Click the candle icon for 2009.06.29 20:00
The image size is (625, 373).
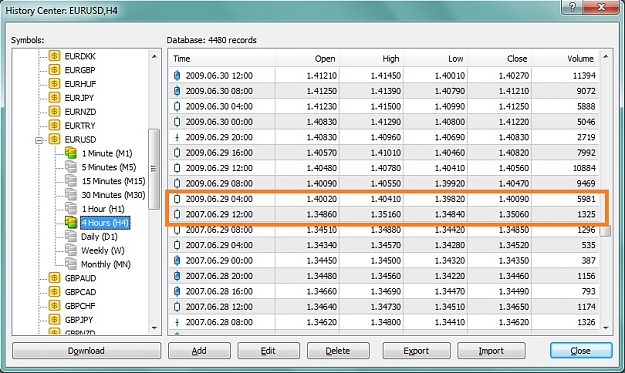pyautogui.click(x=177, y=137)
